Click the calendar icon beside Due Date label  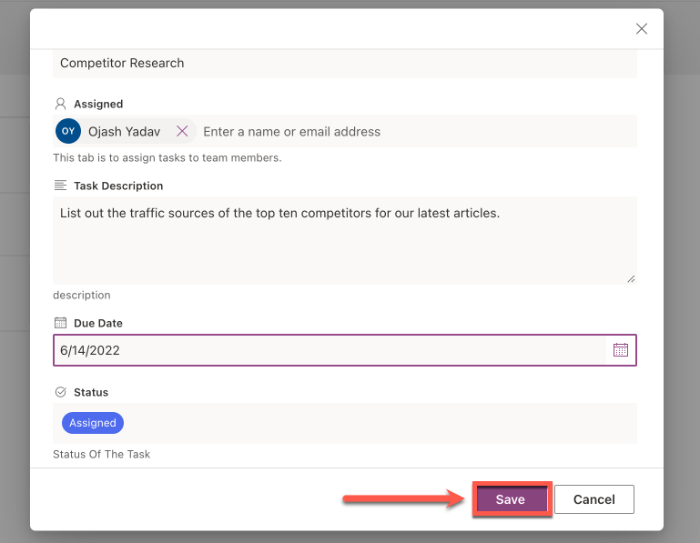point(61,323)
